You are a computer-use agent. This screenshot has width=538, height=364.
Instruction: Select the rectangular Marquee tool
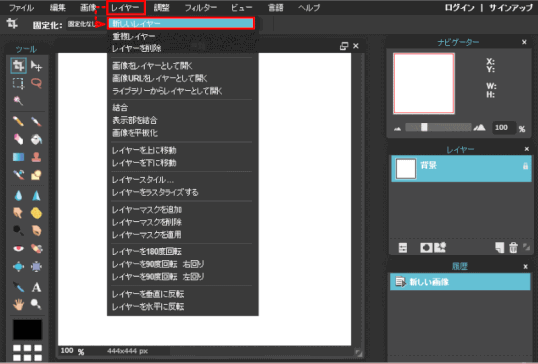click(18, 83)
